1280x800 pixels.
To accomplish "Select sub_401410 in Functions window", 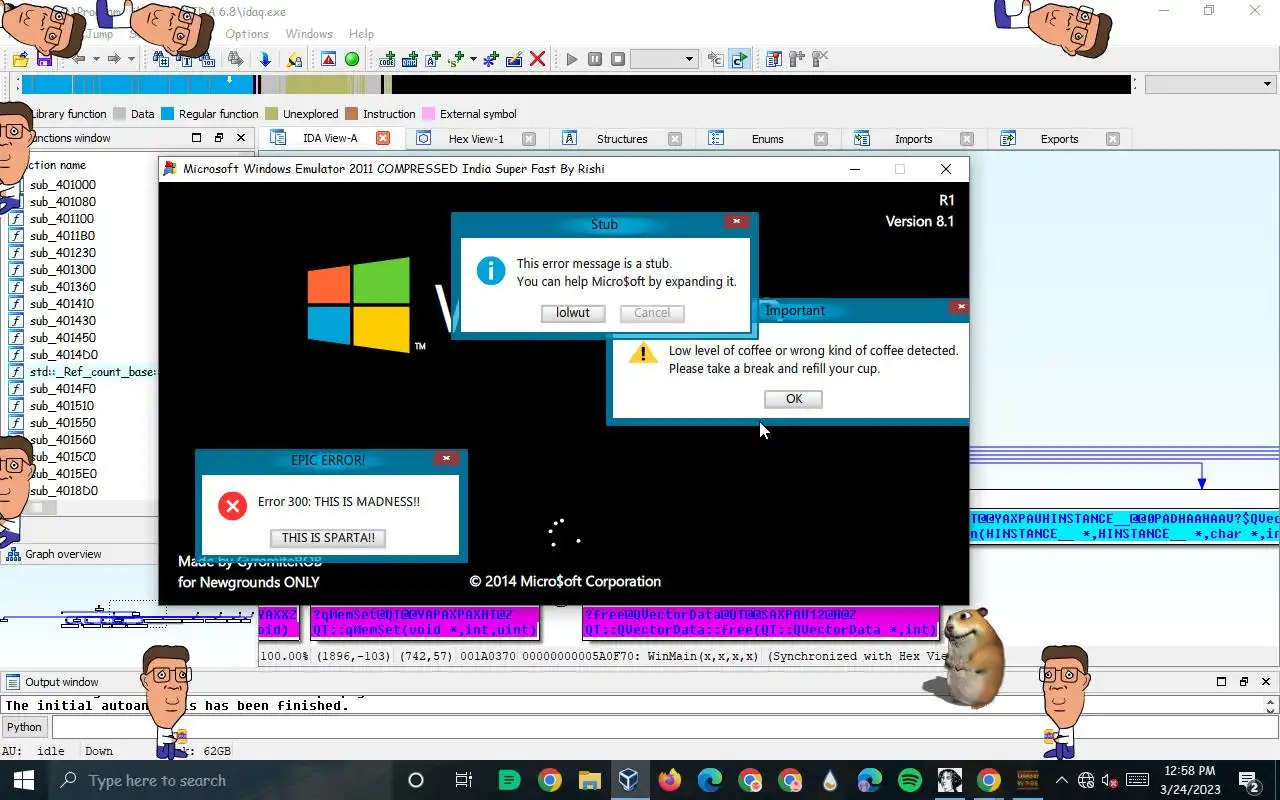I will pyautogui.click(x=62, y=304).
